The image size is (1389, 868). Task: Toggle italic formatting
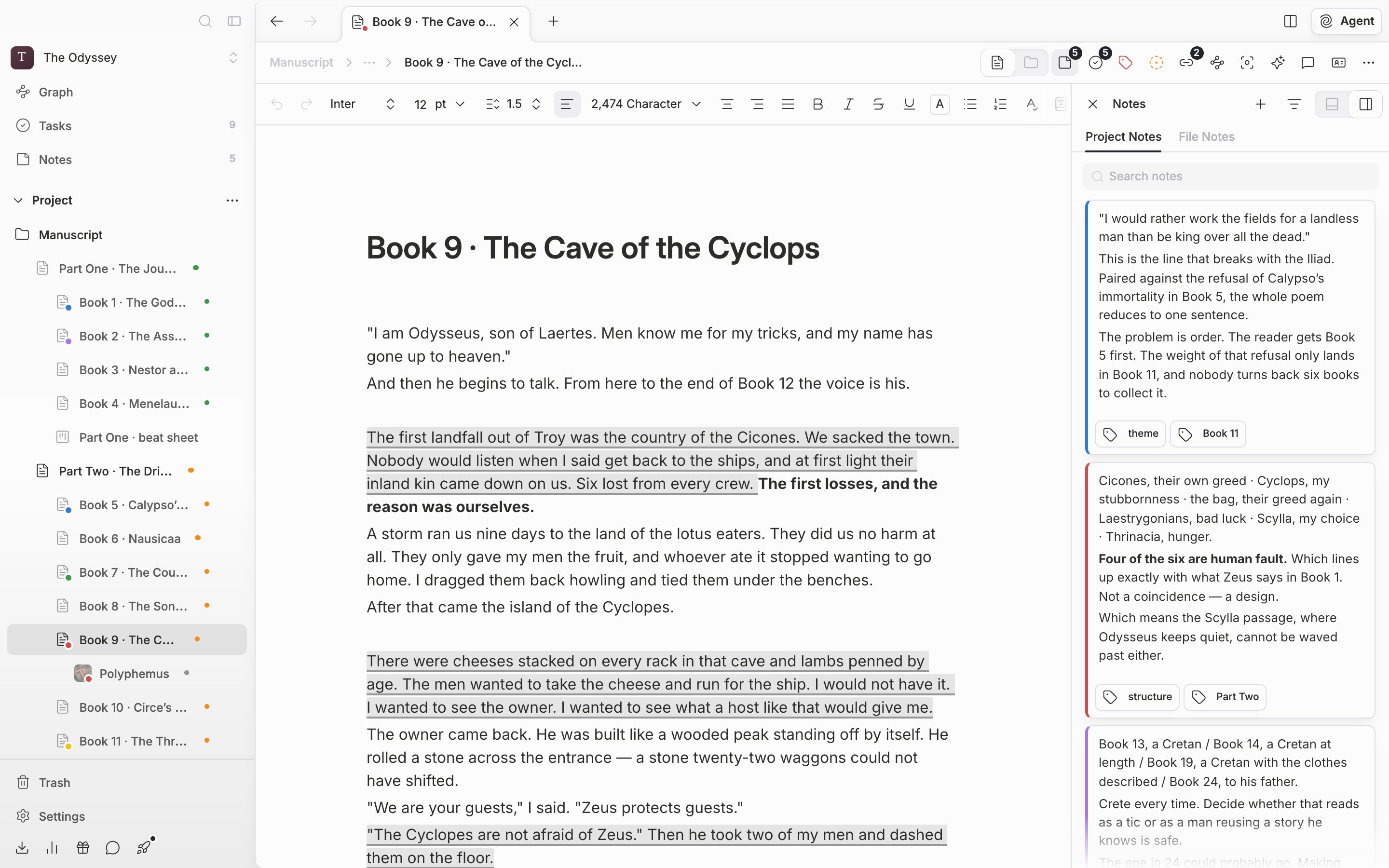point(848,104)
